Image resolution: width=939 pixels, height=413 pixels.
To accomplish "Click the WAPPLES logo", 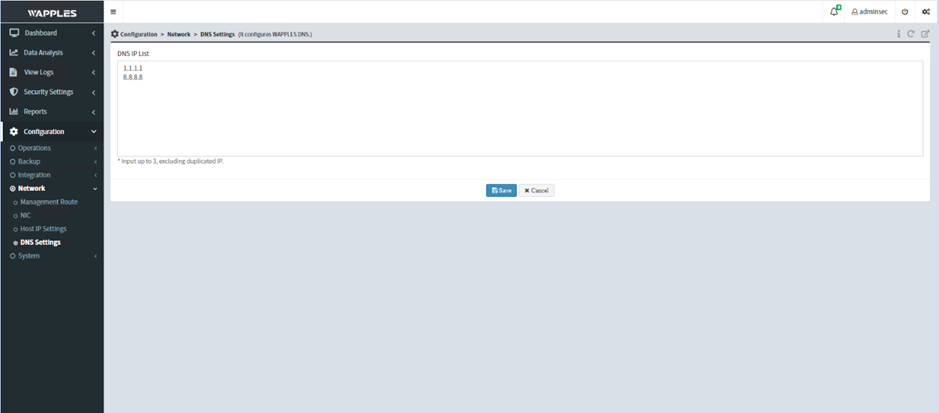I will click(x=52, y=13).
